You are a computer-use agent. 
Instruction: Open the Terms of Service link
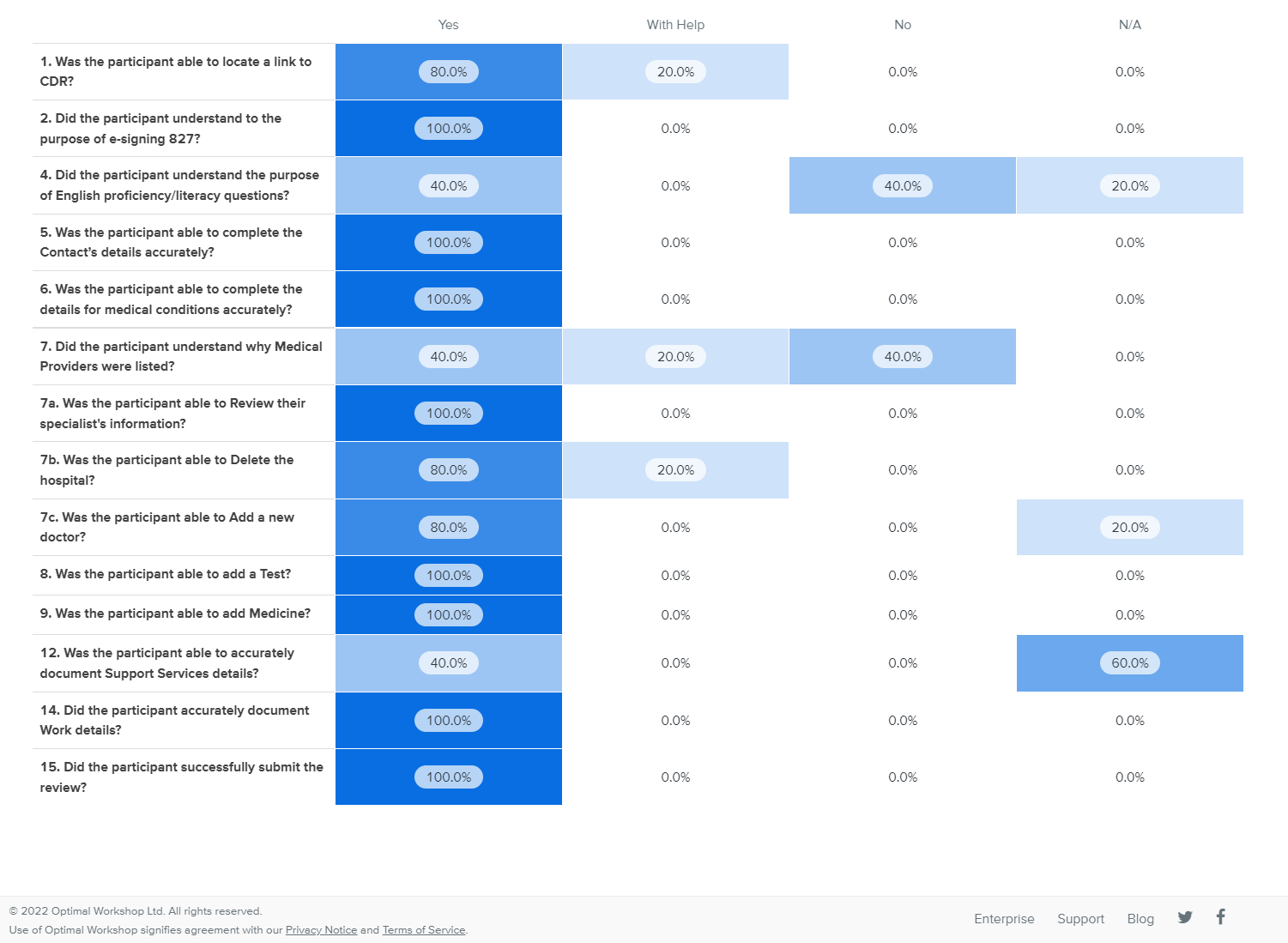[x=424, y=930]
